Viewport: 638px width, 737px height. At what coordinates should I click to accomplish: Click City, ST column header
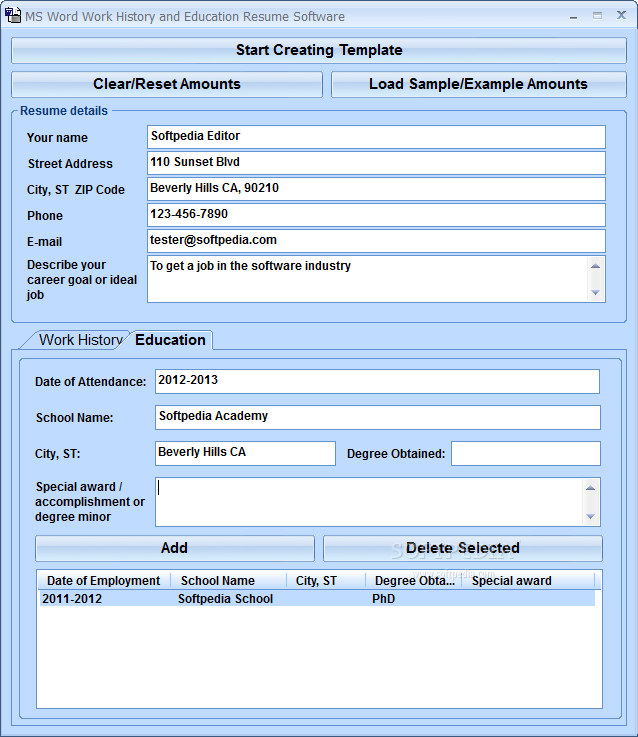coord(326,581)
